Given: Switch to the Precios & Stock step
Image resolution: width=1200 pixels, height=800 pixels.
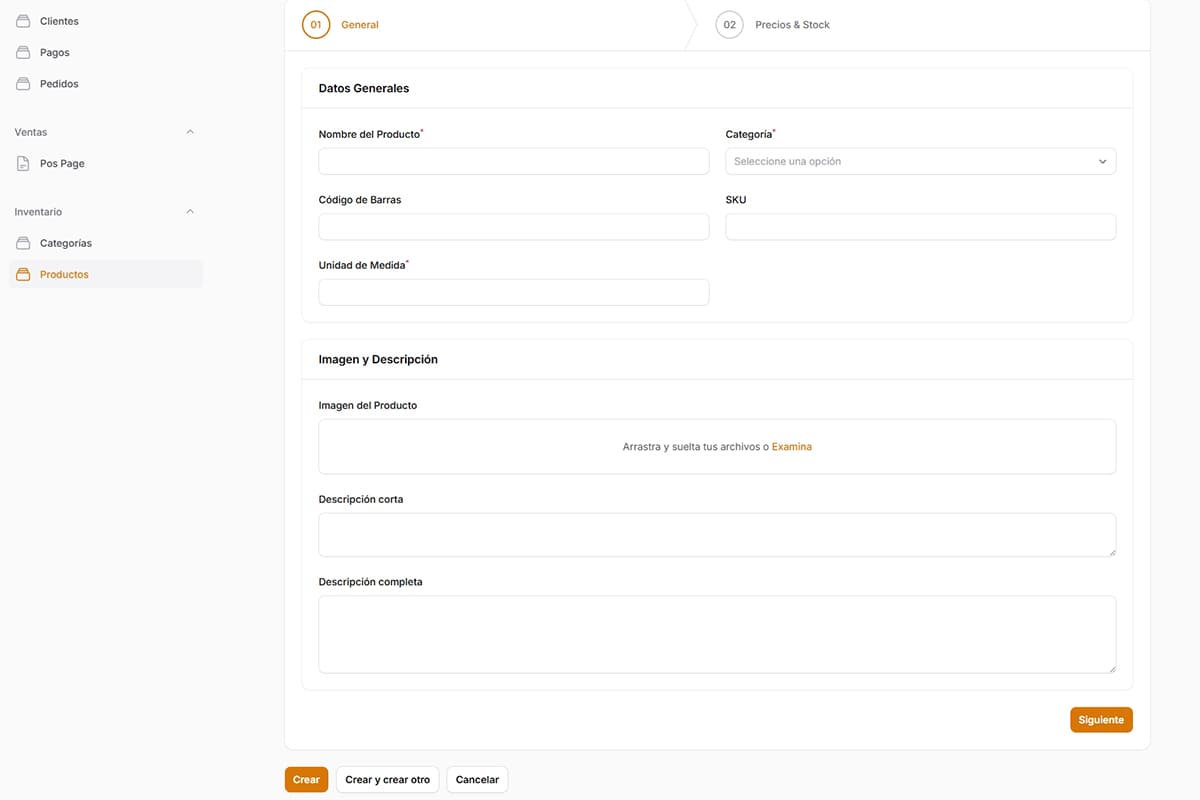Looking at the screenshot, I should click(792, 24).
